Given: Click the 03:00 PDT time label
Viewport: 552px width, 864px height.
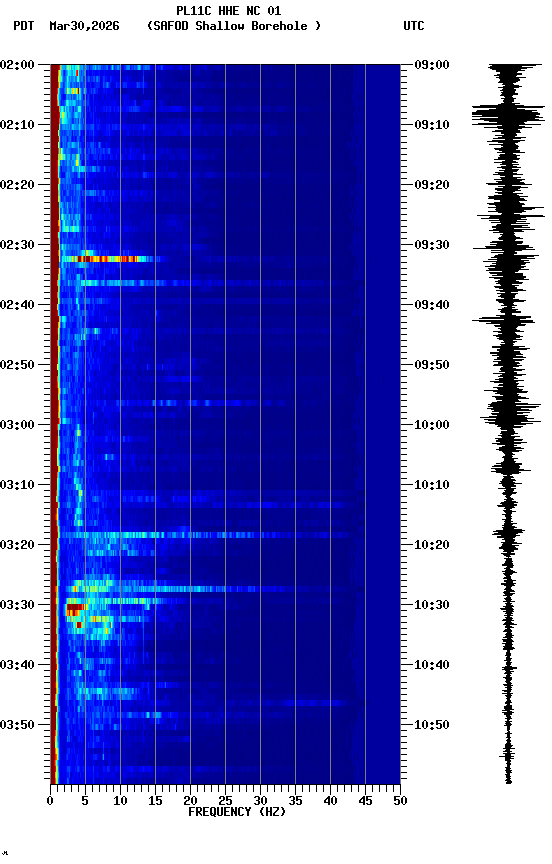Looking at the screenshot, I should click(x=17, y=425).
